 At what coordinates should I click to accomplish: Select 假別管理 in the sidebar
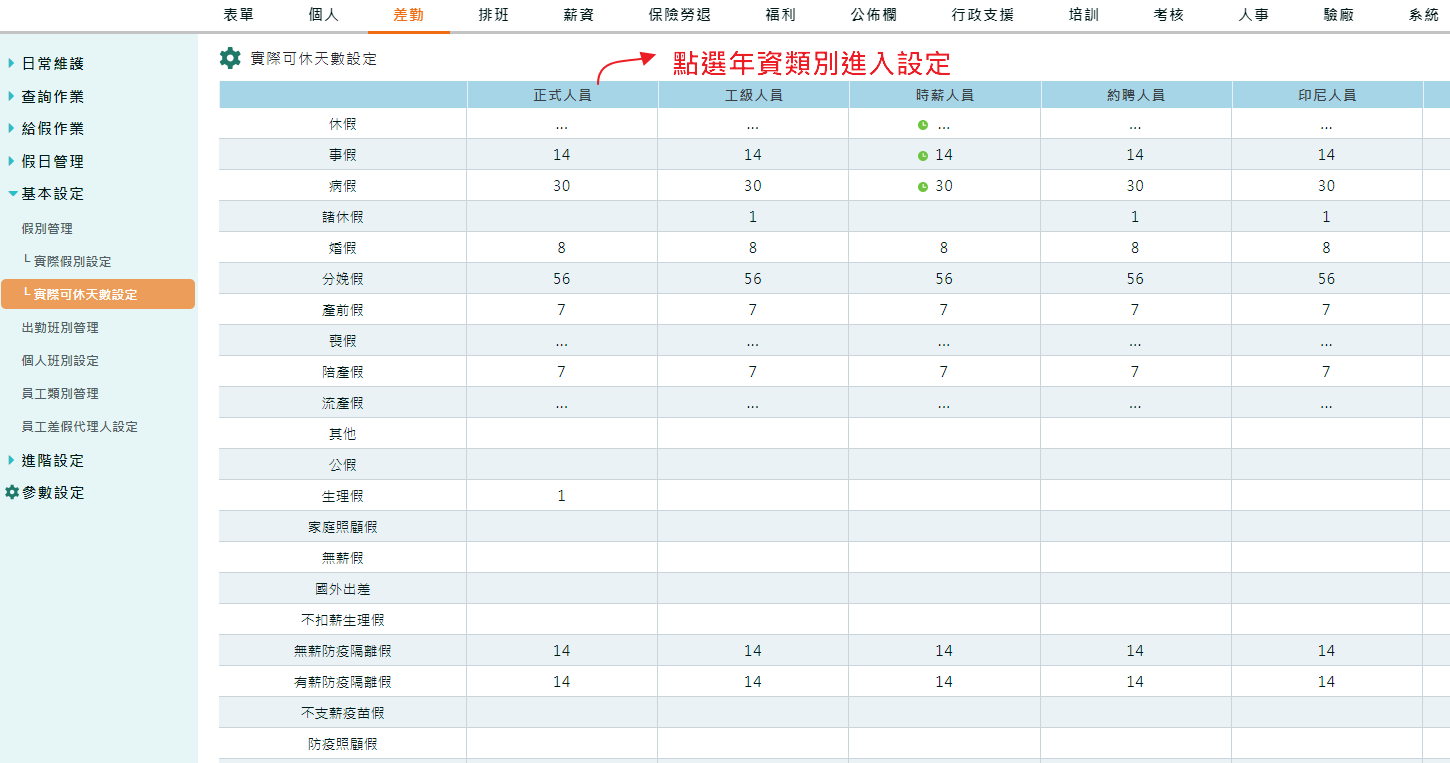click(x=48, y=228)
